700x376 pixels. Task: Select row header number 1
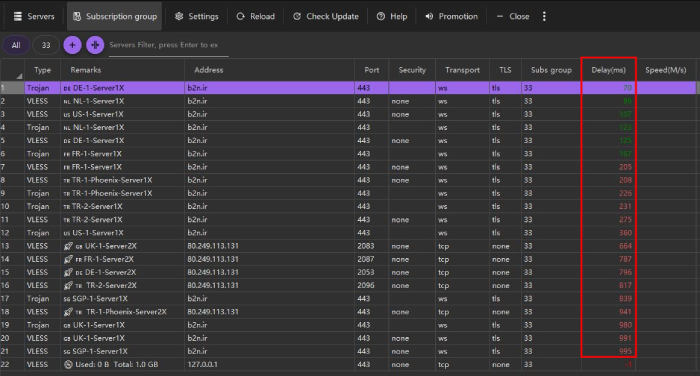click(12, 88)
